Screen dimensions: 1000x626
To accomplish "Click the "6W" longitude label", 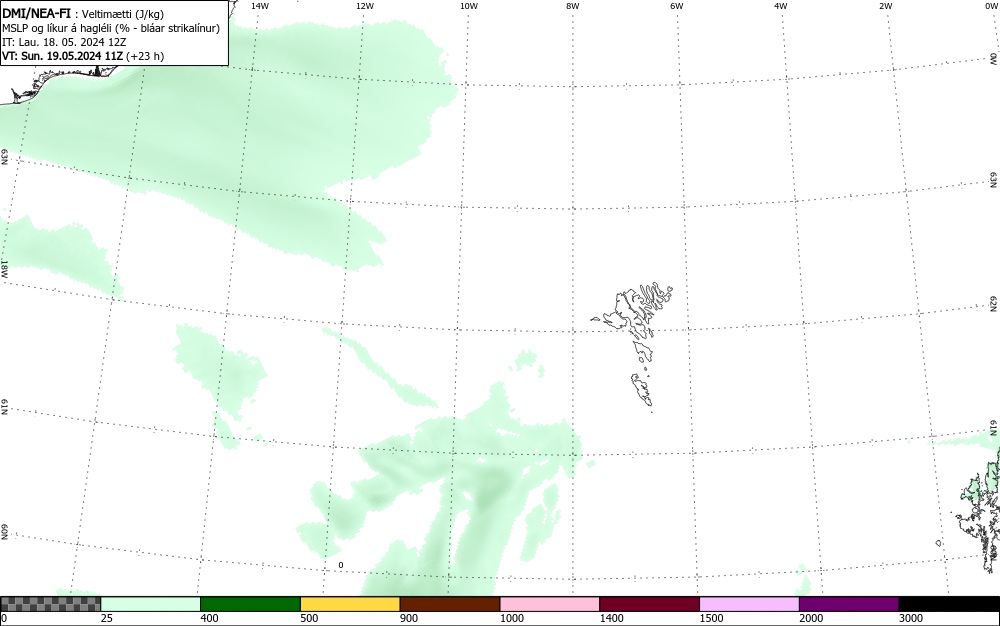I will click(x=677, y=6).
